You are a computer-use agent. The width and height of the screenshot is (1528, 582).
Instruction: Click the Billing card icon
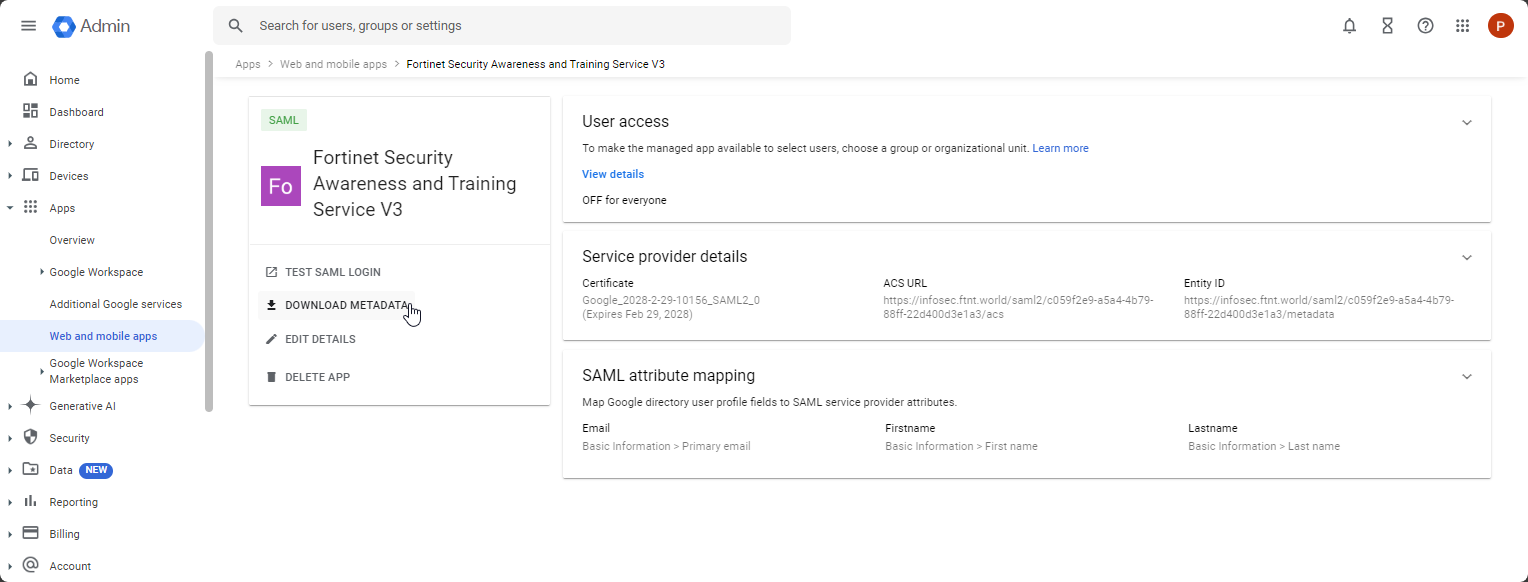click(x=30, y=534)
